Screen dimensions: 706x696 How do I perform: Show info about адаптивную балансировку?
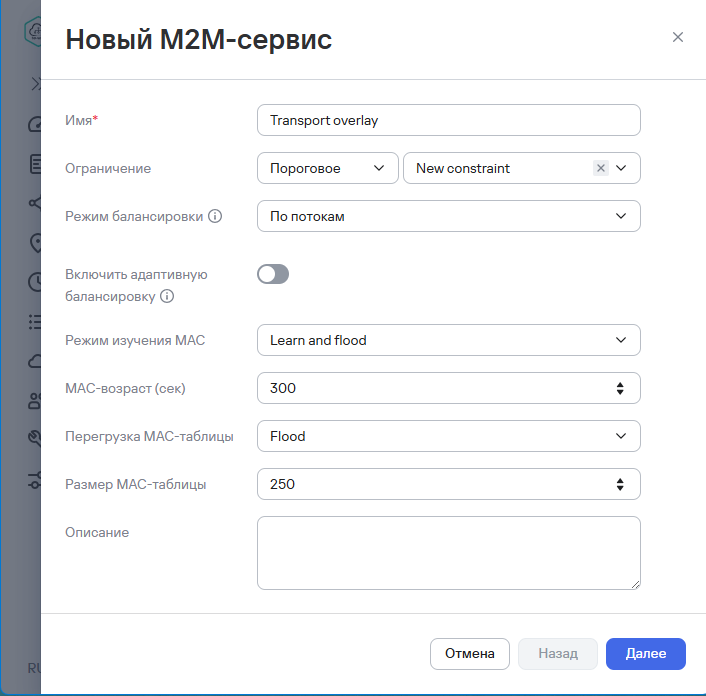pyautogui.click(x=167, y=296)
